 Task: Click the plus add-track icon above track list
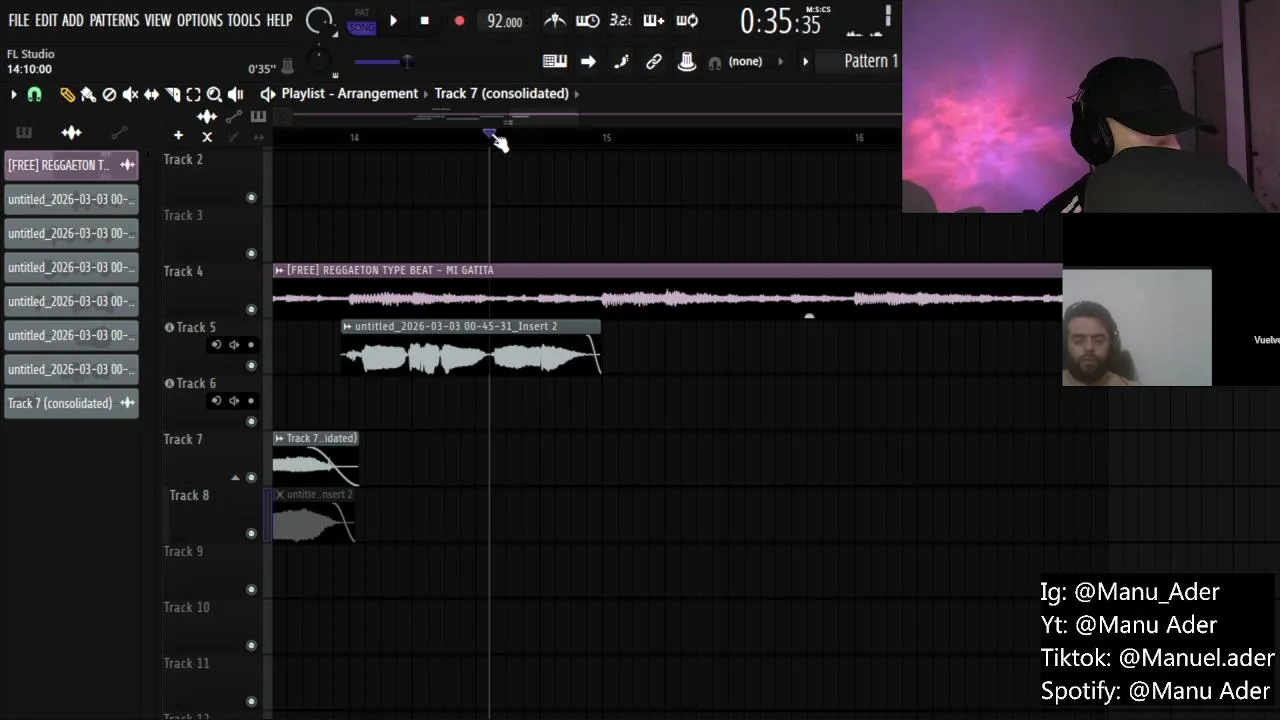click(178, 136)
